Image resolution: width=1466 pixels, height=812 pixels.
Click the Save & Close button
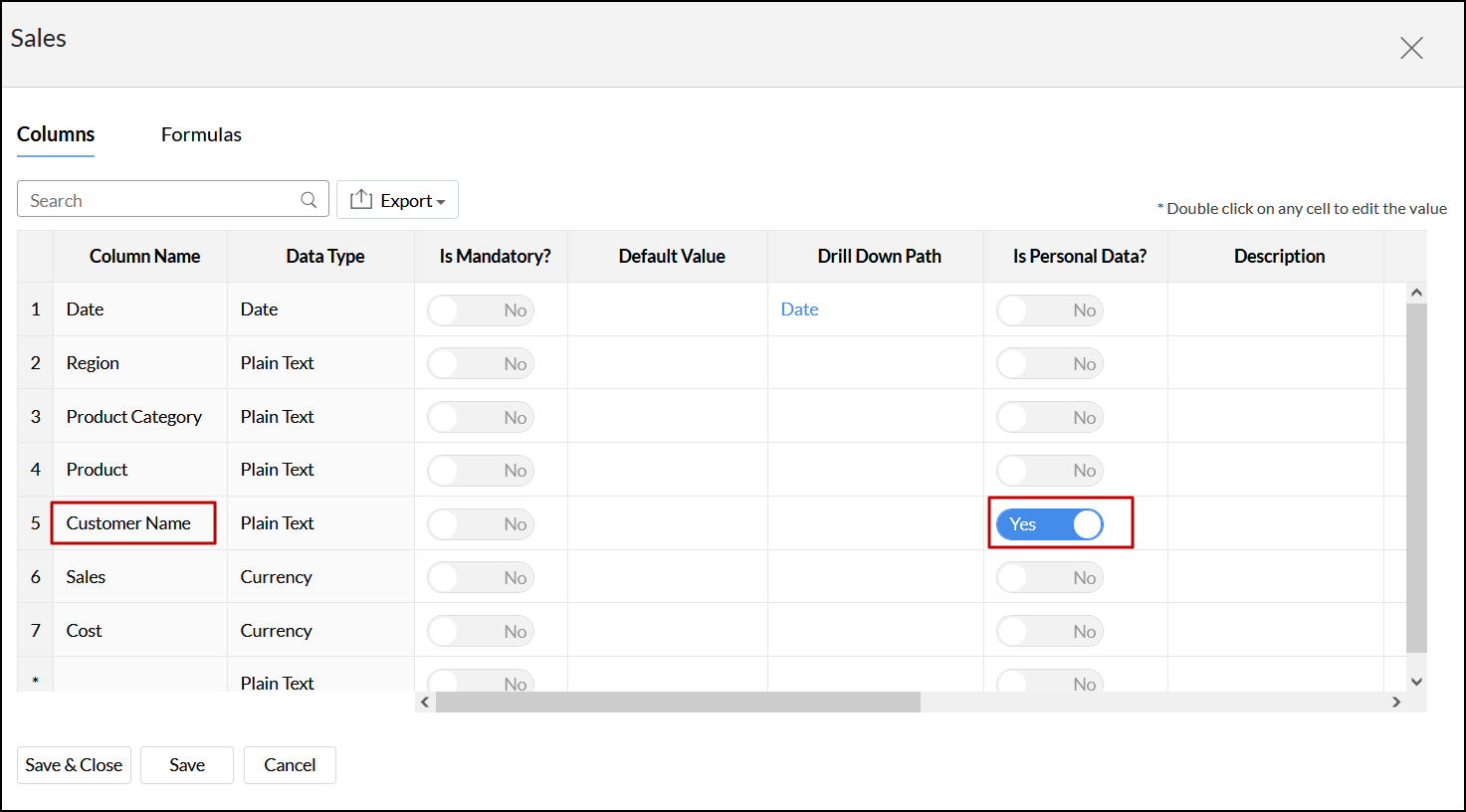tap(74, 765)
